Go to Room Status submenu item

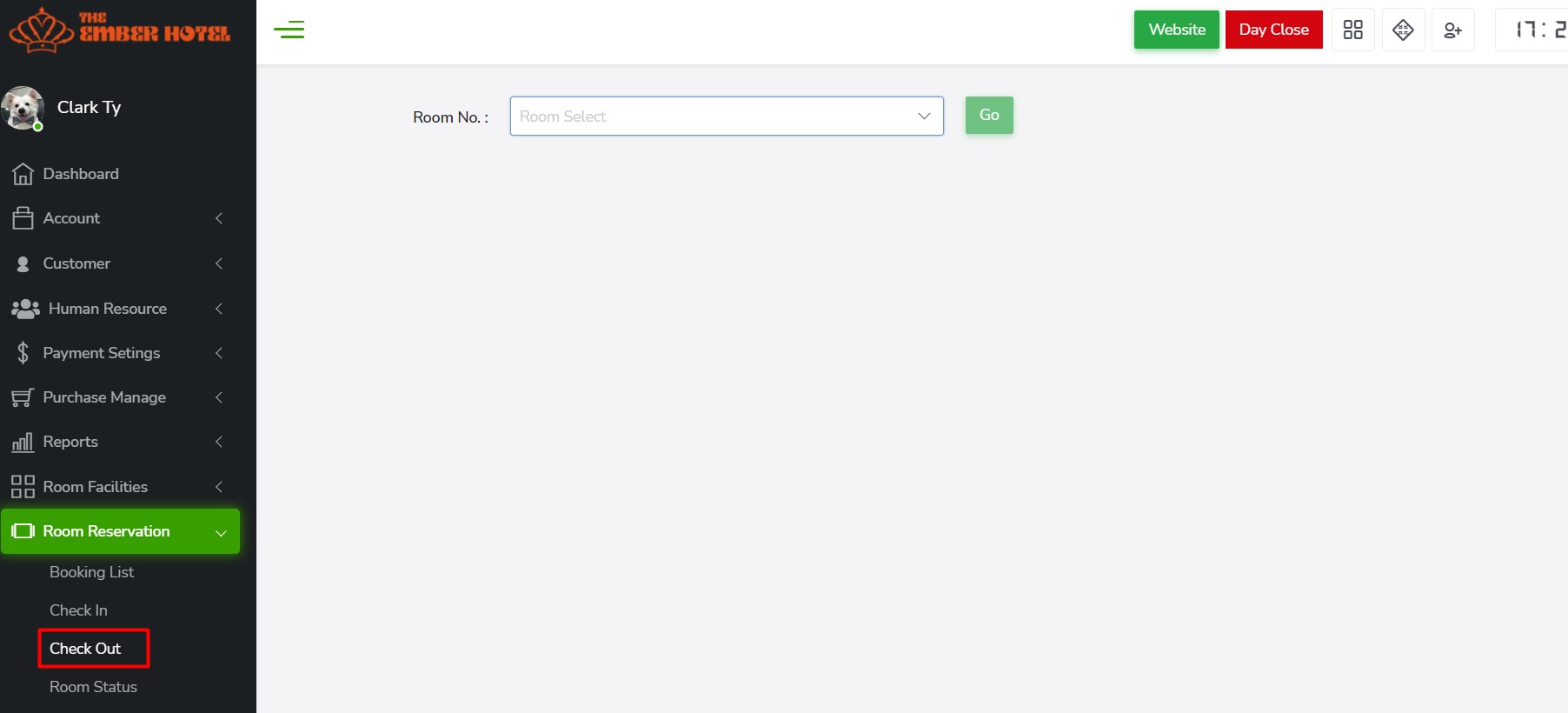point(93,687)
